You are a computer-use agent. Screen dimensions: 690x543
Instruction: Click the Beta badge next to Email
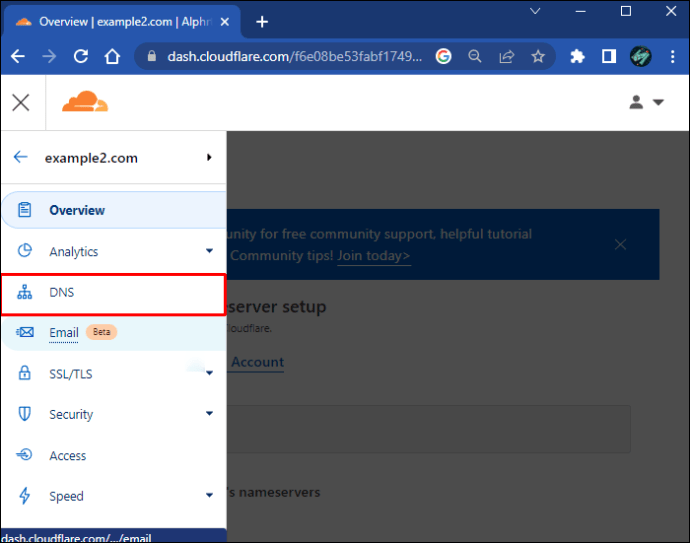pyautogui.click(x=102, y=332)
